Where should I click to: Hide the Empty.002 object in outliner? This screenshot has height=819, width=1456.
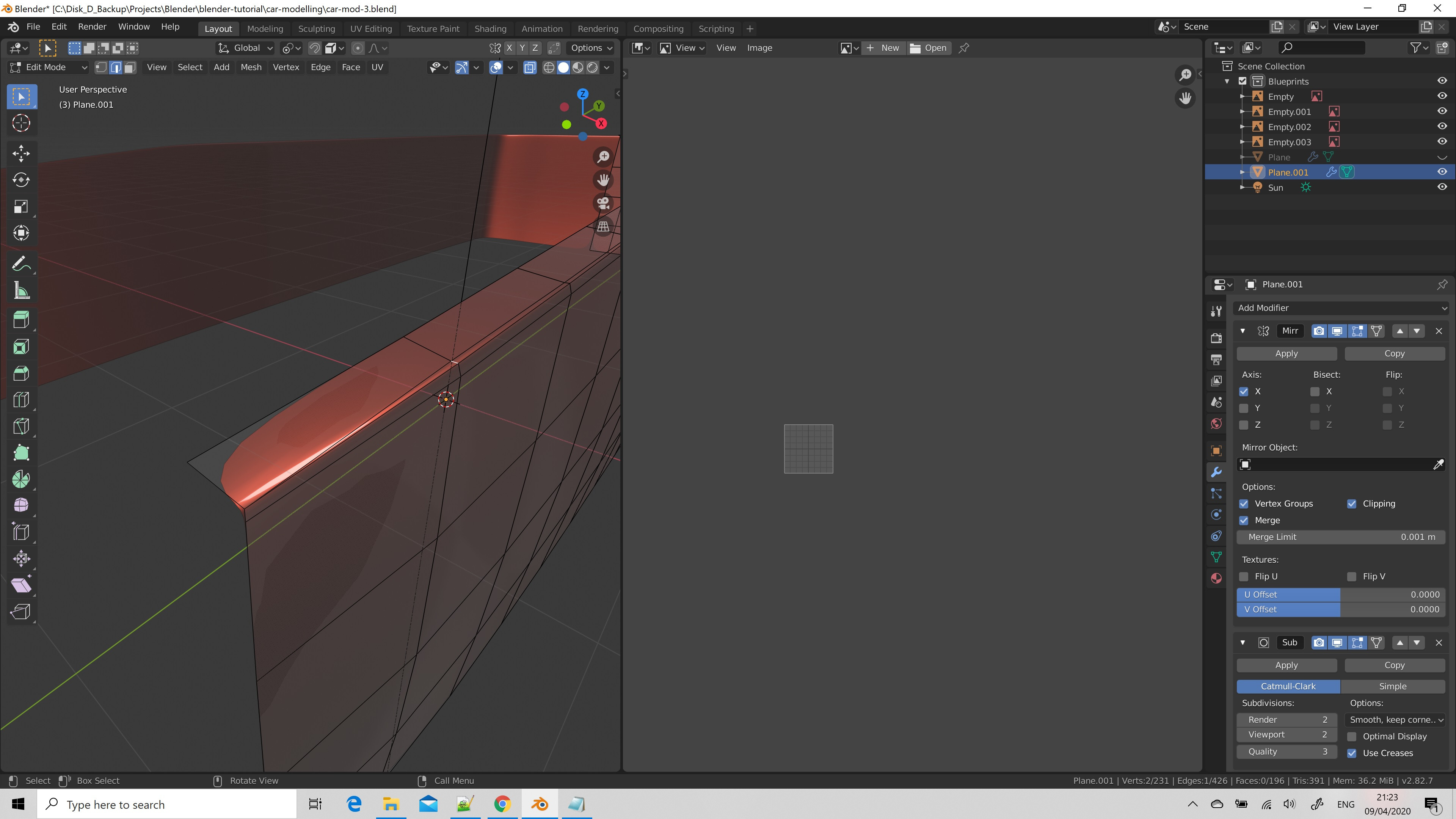click(1442, 127)
